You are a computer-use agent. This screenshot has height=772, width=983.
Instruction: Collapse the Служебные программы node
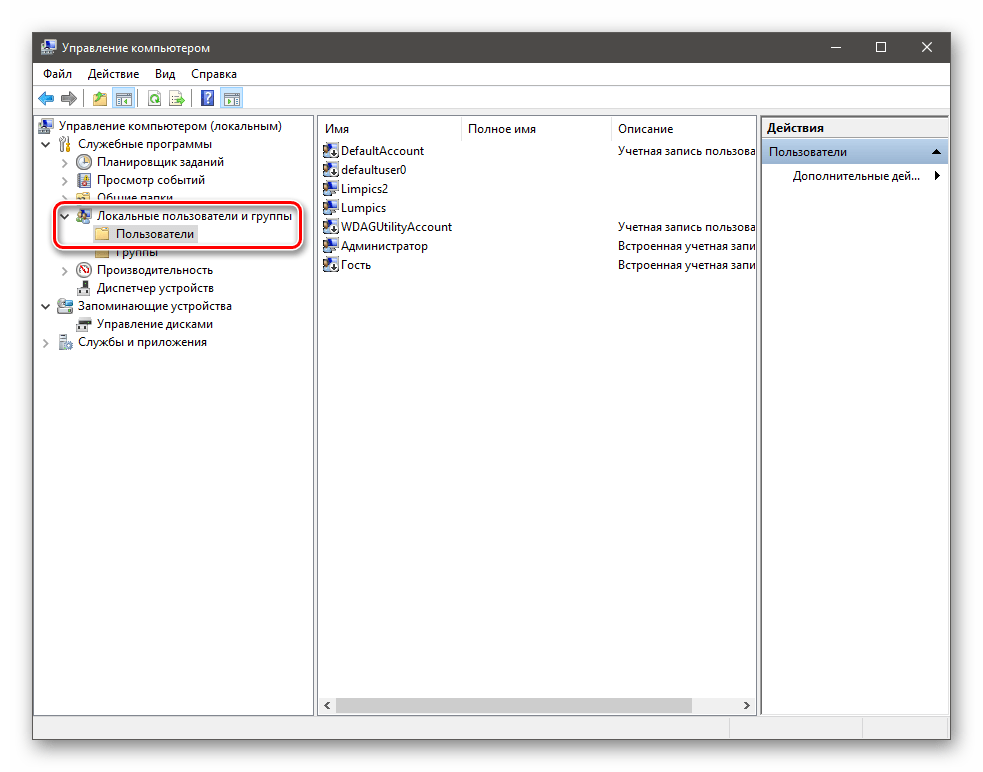pos(46,145)
